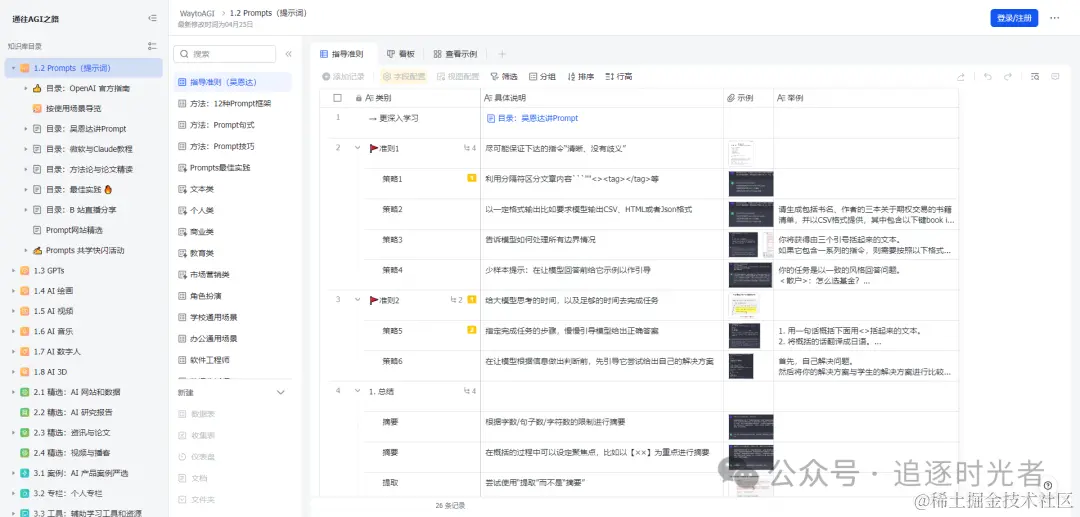Viewport: 1080px width, 517px height.
Task: Open 2.2 精选：AI 研究报告 in tree
Action: pos(74,412)
